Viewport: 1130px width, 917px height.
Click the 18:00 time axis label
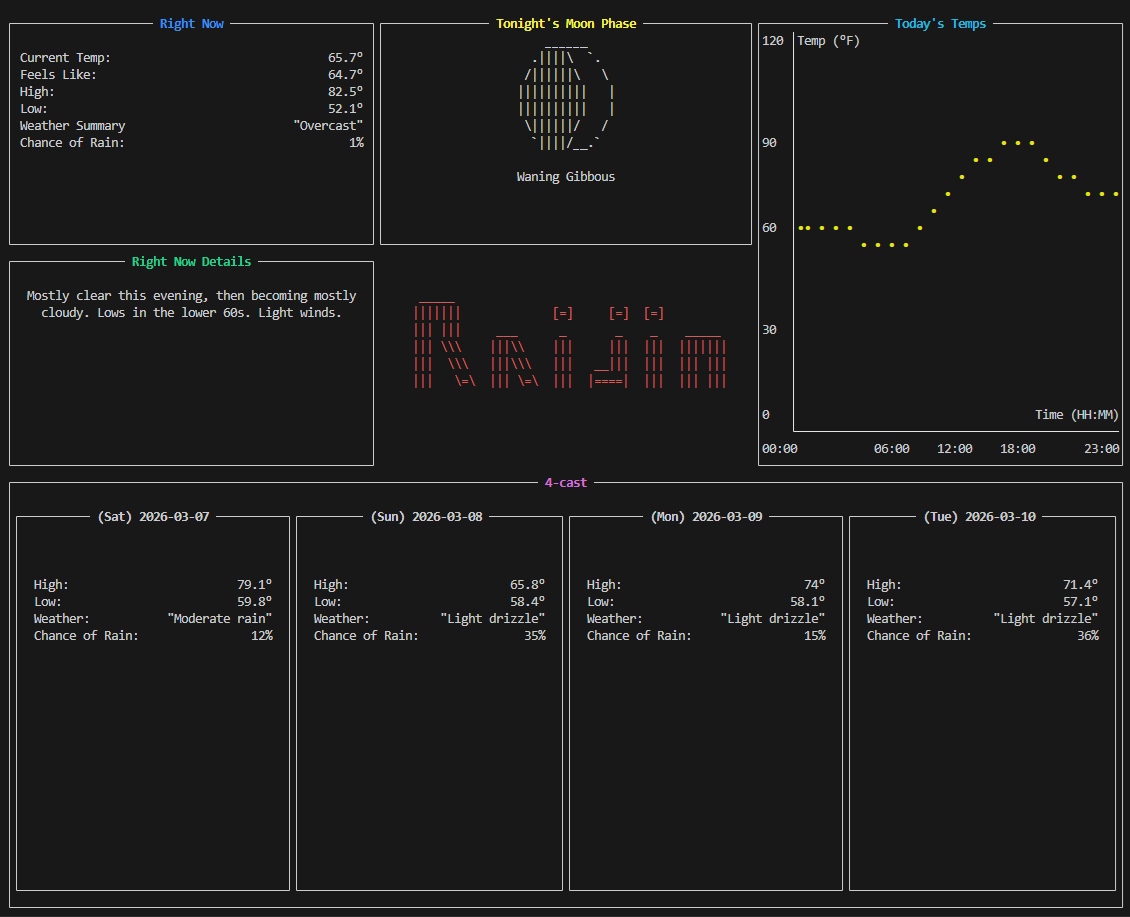pyautogui.click(x=1017, y=449)
